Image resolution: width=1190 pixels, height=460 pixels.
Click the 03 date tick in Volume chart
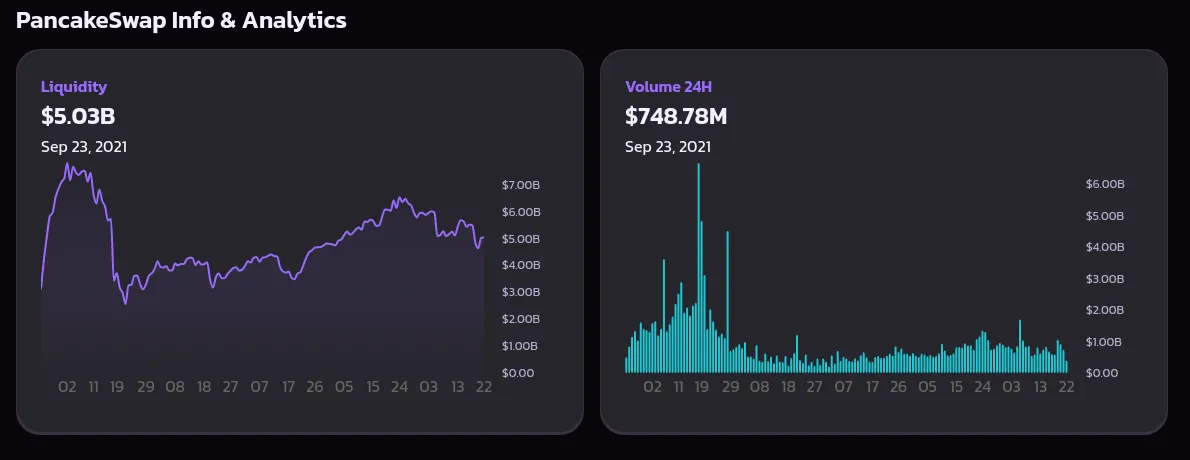(1012, 386)
